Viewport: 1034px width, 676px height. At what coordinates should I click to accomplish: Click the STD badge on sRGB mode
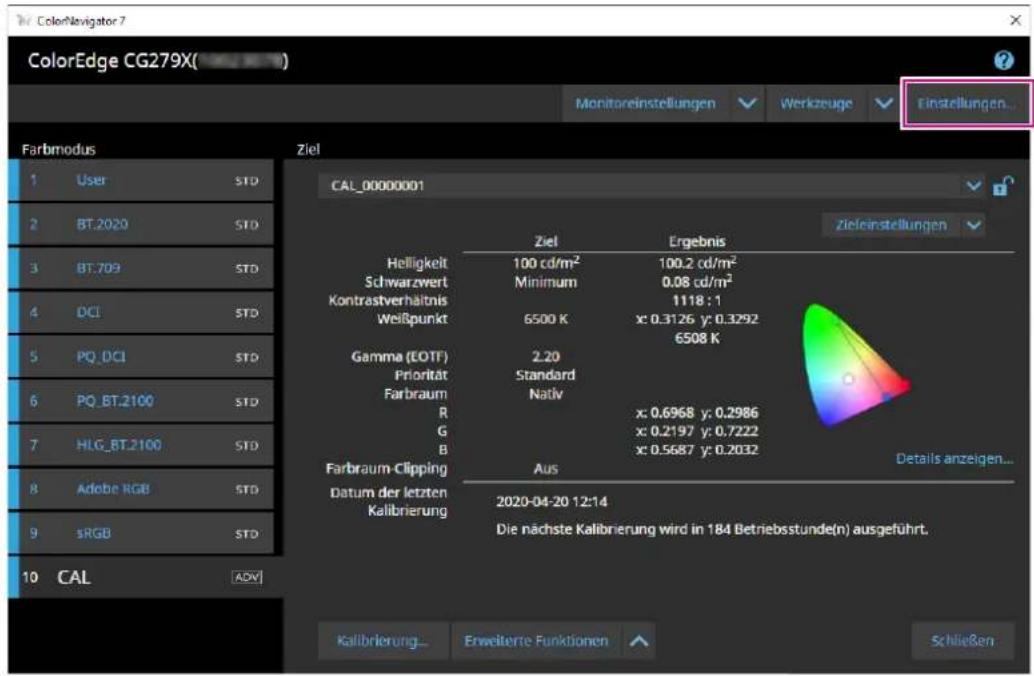coord(247,534)
